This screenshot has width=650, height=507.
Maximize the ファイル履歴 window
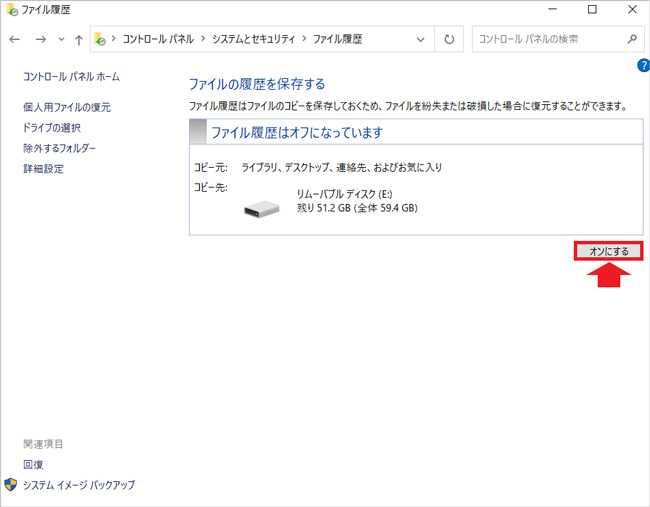[x=592, y=9]
